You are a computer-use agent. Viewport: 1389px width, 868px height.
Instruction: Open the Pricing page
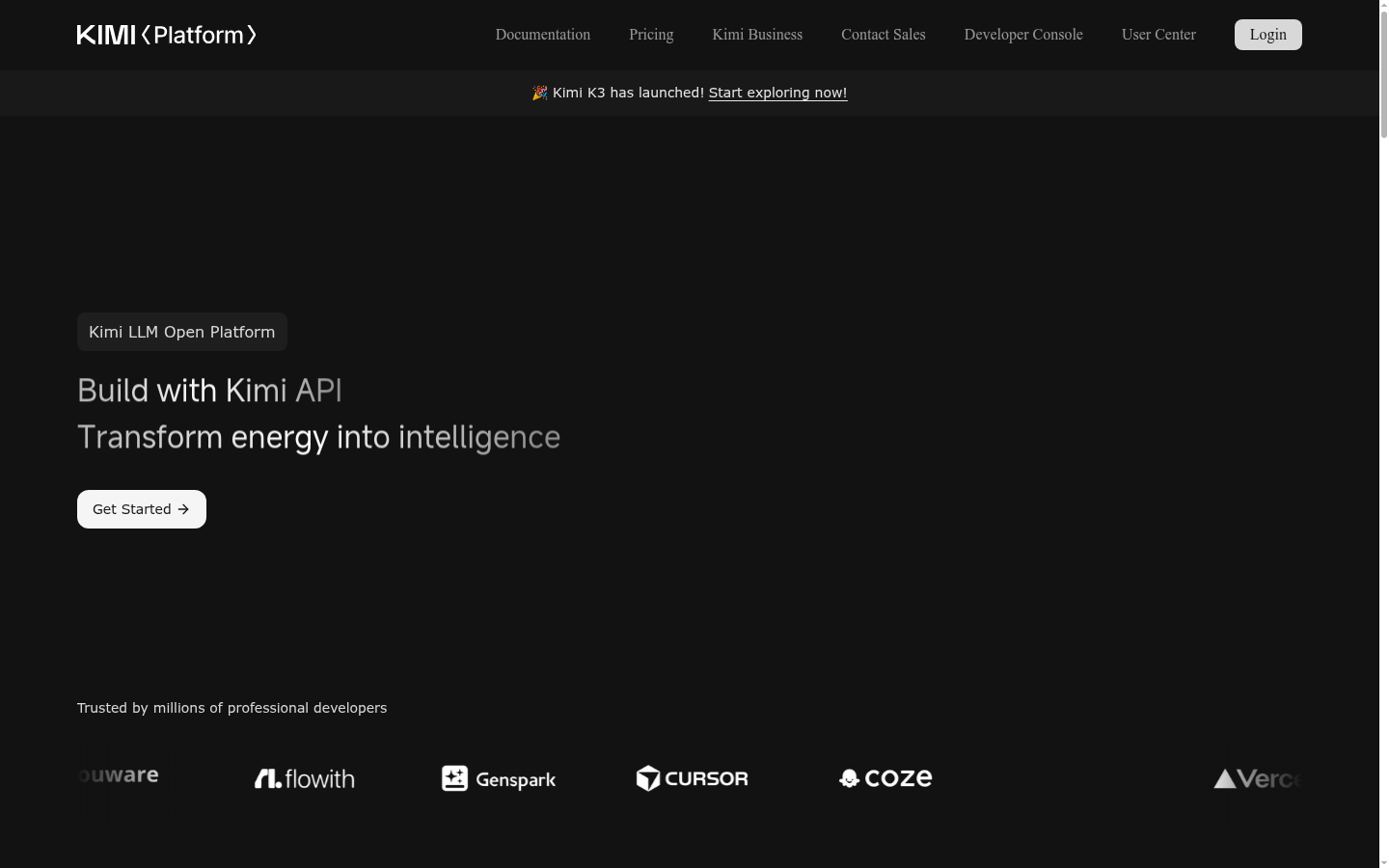[x=651, y=35]
